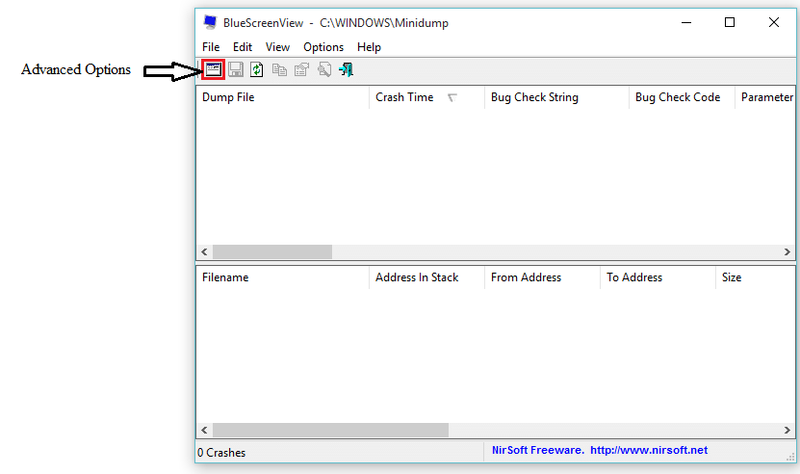Screen dimensions: 800x474
Task: Click the Find magnifier toolbar icon
Action: 324,69
